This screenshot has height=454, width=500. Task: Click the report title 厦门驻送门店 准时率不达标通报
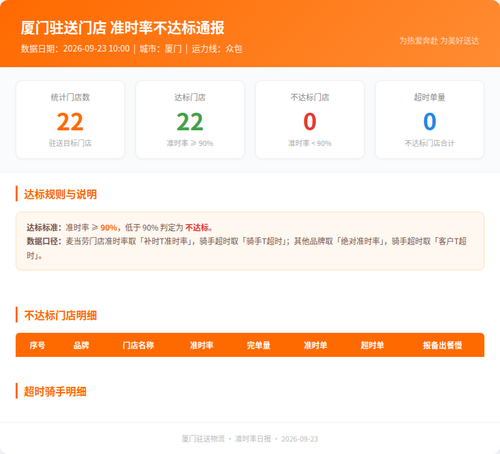coord(122,28)
